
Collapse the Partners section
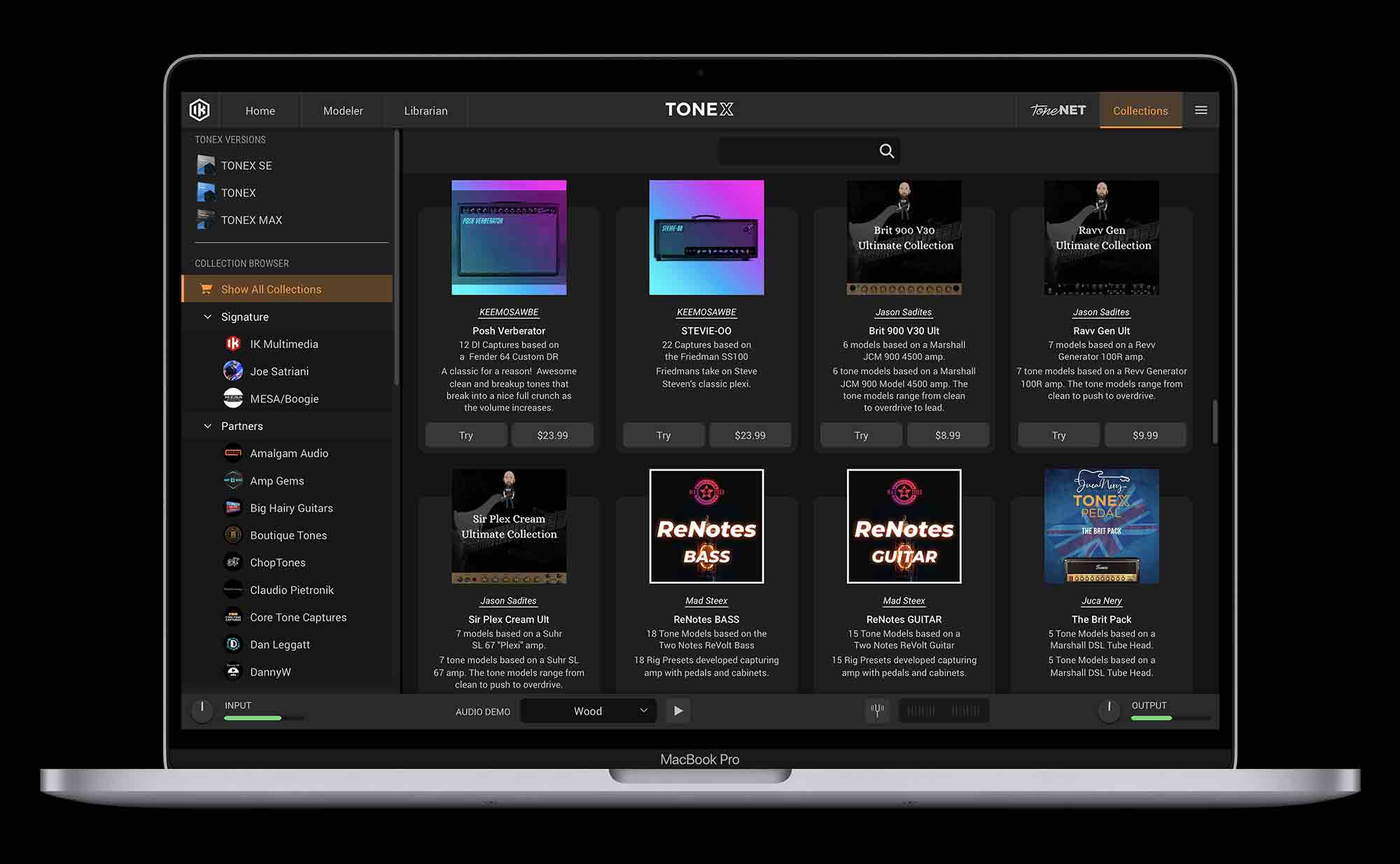(x=207, y=426)
